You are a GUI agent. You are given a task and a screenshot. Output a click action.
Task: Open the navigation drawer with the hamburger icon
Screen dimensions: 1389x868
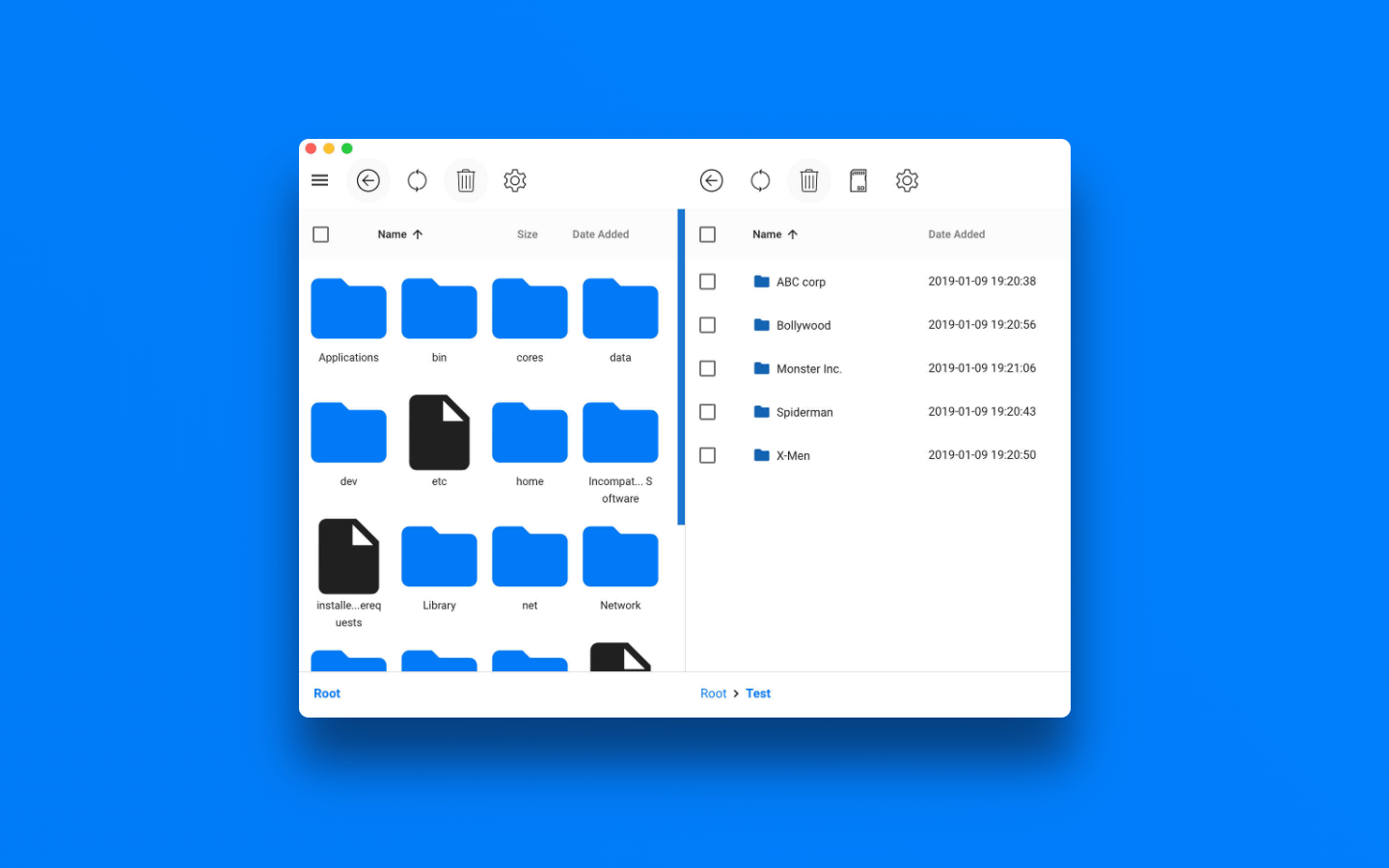coord(319,179)
